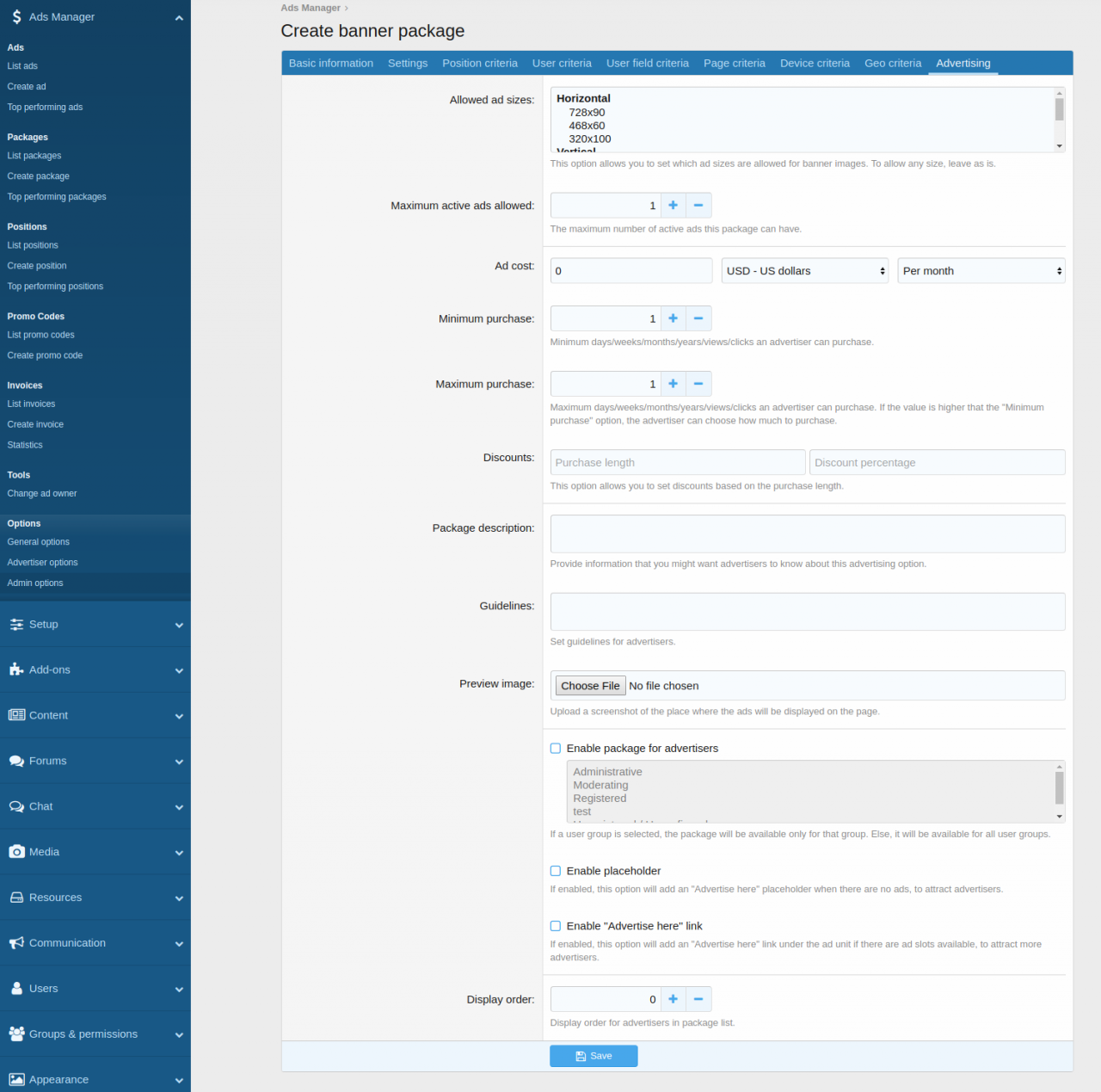Enable the "Advertise here" link option
The image size is (1101, 1092).
[x=555, y=926]
